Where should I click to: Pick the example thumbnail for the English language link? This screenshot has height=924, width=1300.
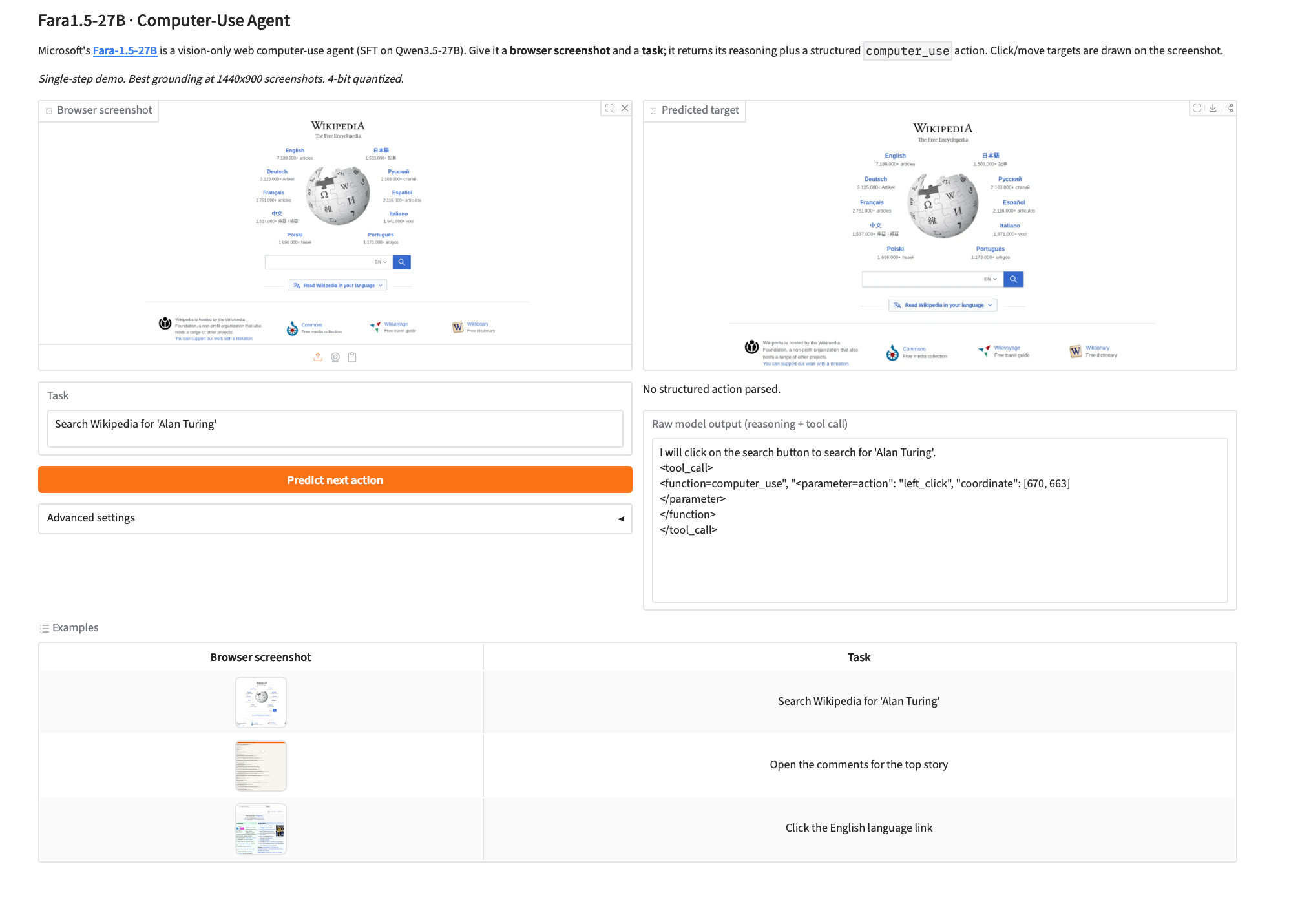tap(261, 829)
